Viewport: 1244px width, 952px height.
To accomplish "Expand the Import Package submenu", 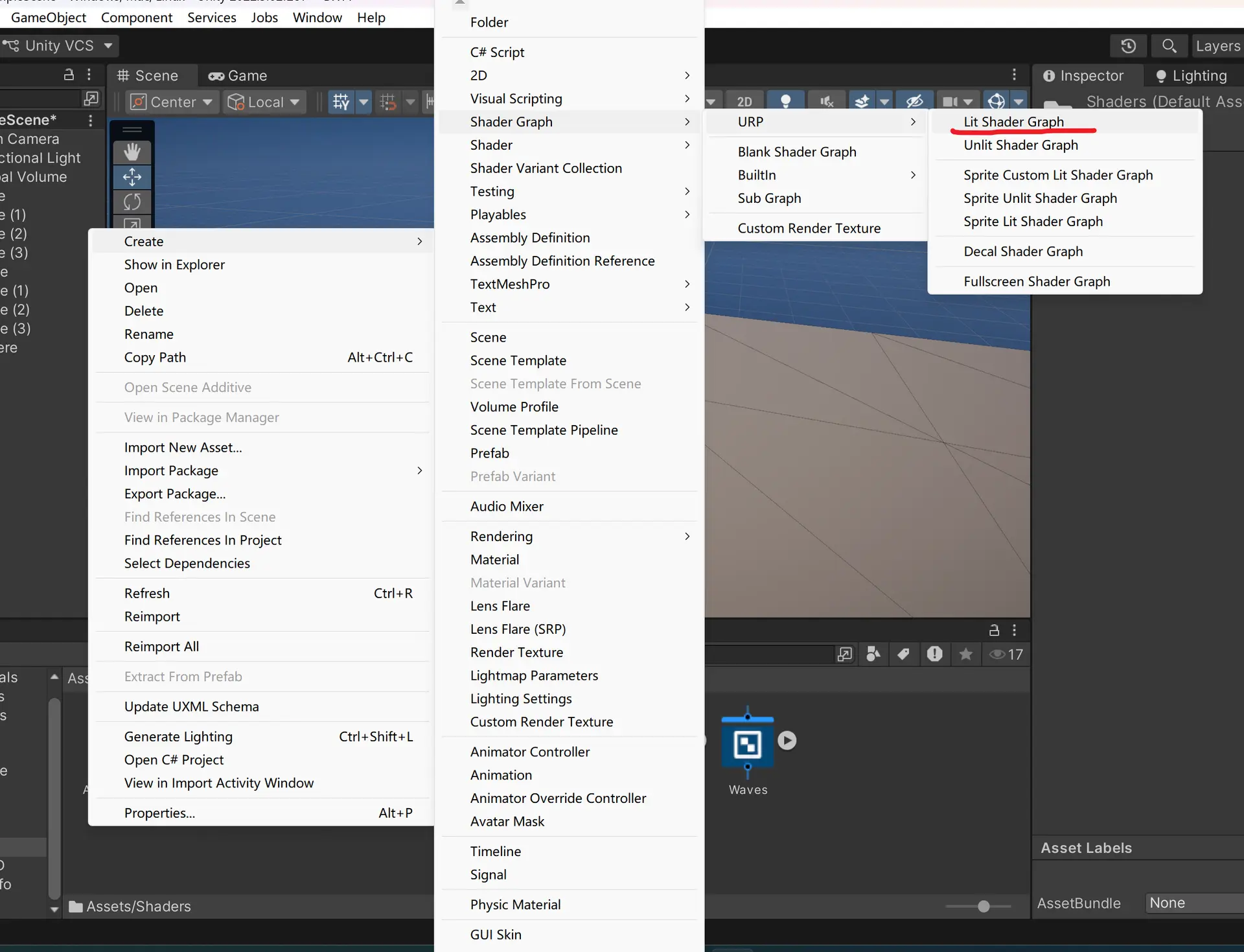I will point(262,470).
